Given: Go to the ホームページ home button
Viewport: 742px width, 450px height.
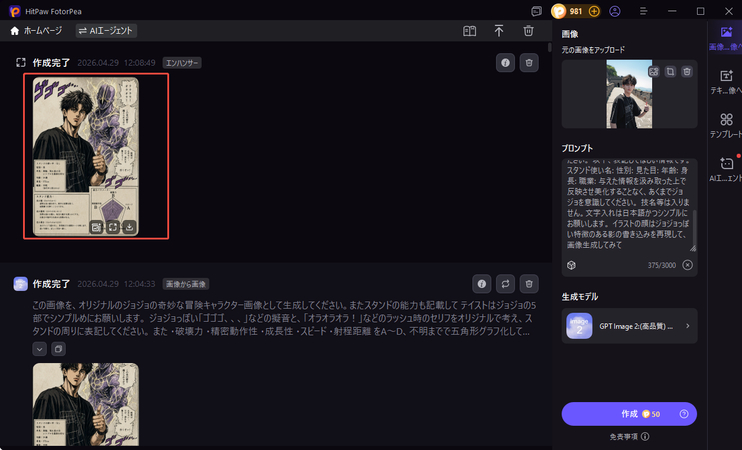Looking at the screenshot, I should pos(36,31).
